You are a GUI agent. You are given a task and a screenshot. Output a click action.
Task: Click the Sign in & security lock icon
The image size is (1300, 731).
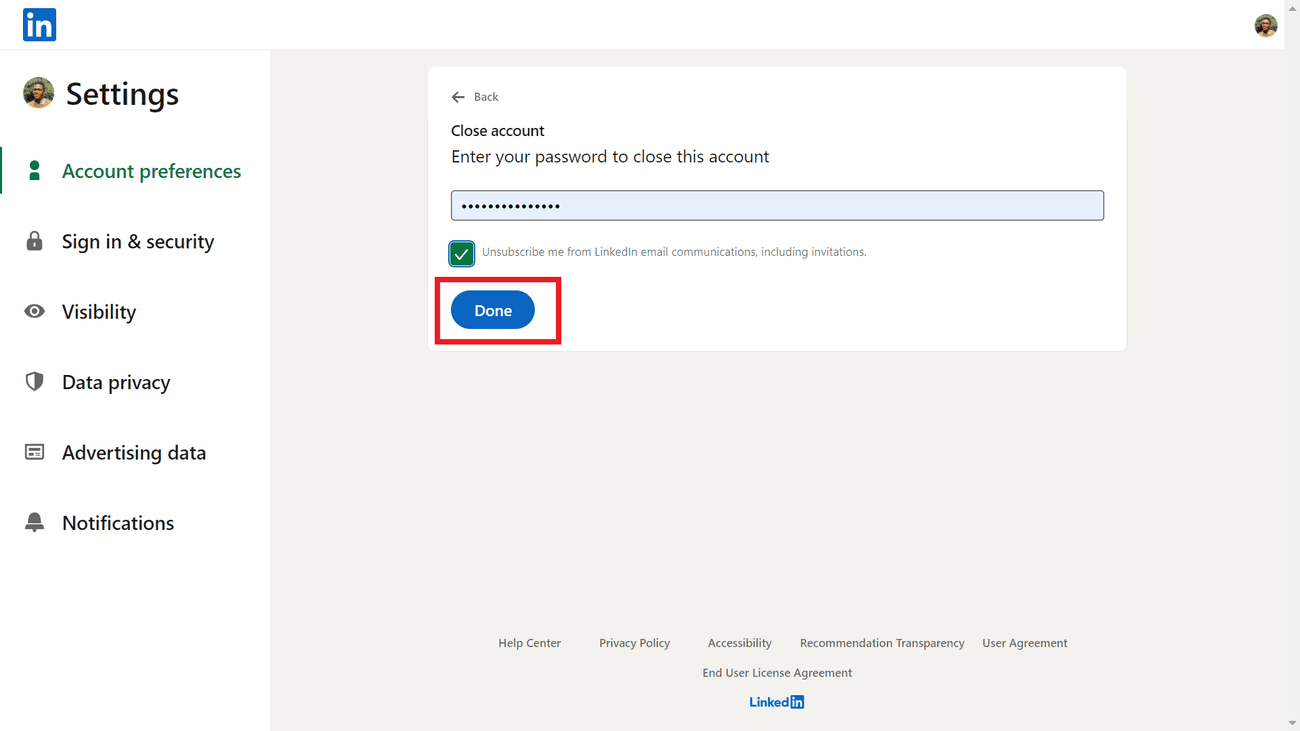pos(35,241)
